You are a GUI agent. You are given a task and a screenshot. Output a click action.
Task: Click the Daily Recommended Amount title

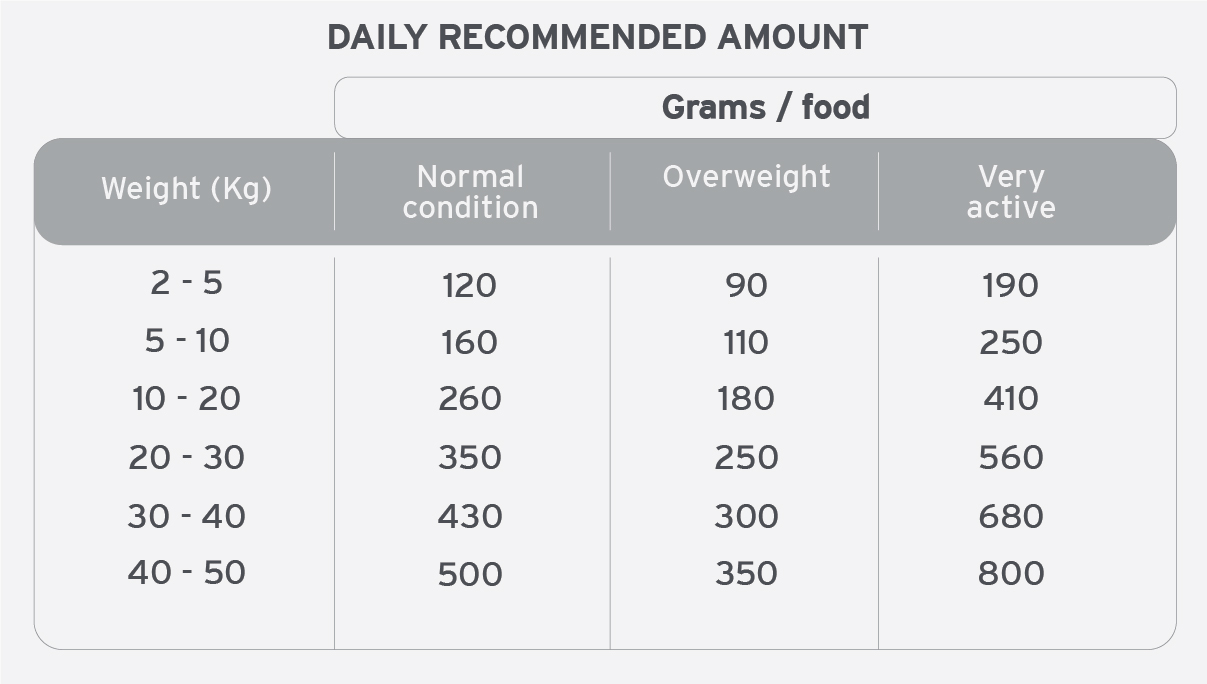coord(597,37)
